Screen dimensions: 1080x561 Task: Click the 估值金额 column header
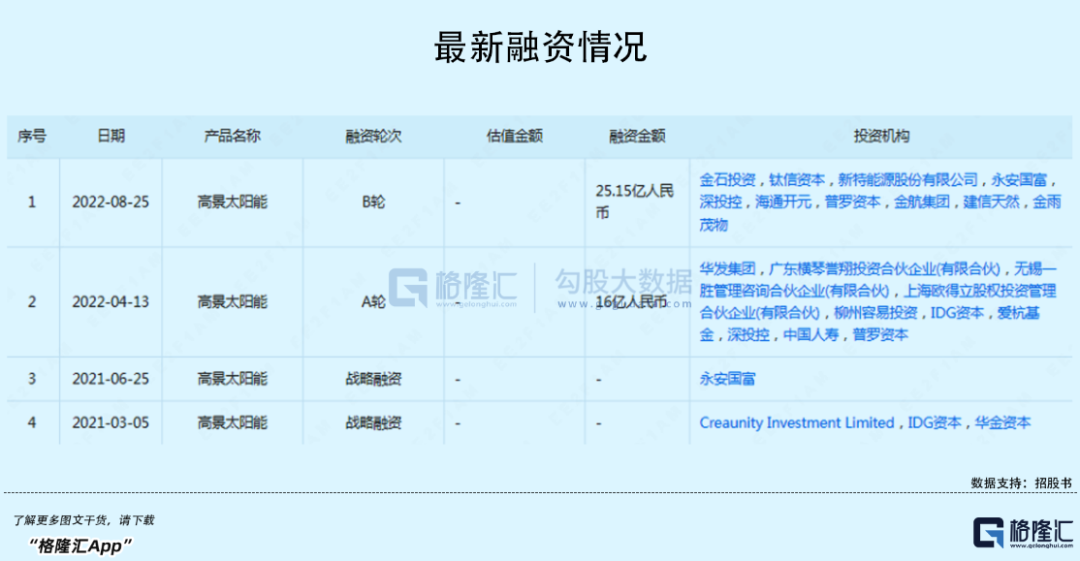pyautogui.click(x=515, y=136)
